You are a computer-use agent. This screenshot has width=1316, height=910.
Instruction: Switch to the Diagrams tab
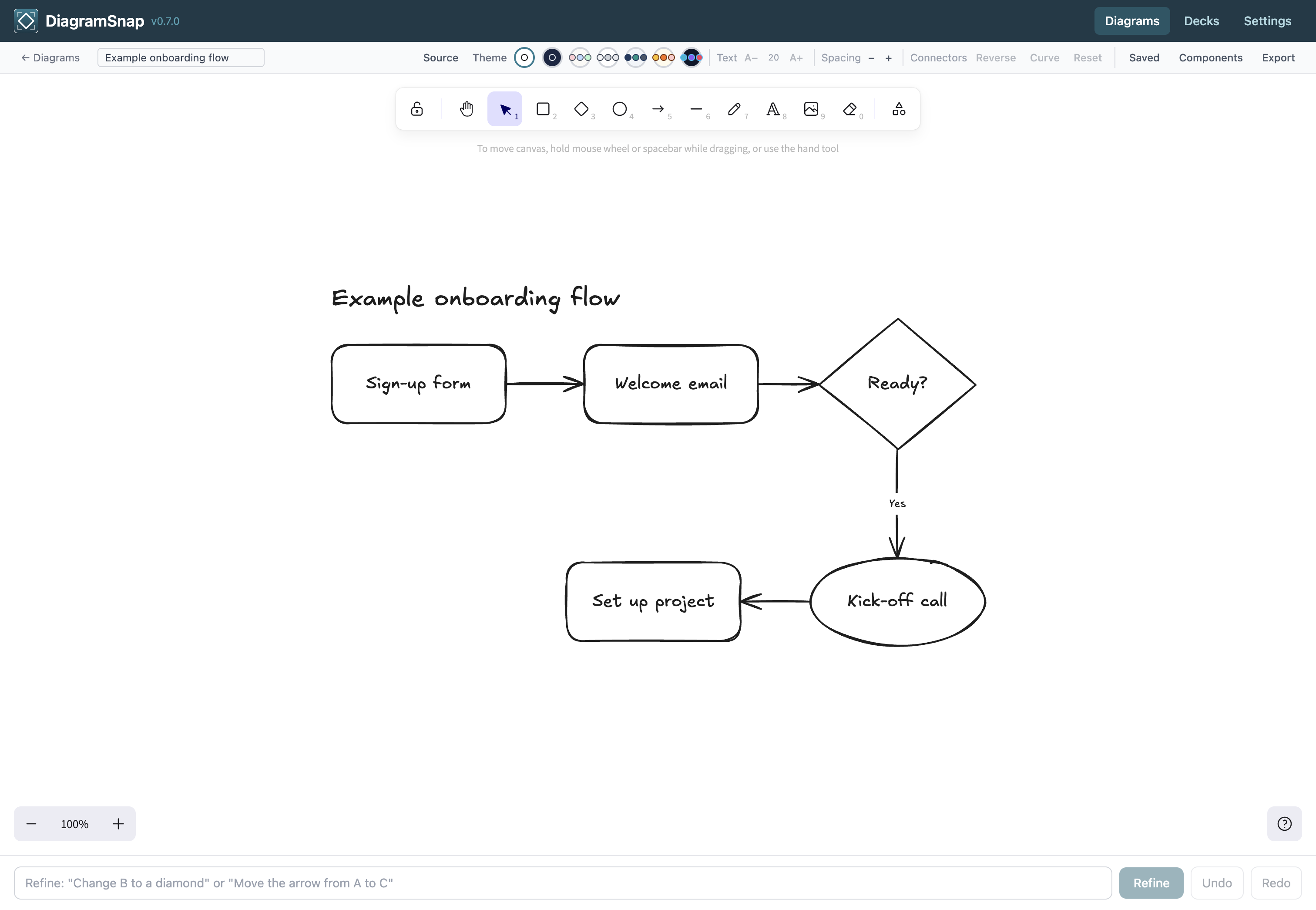tap(1131, 21)
